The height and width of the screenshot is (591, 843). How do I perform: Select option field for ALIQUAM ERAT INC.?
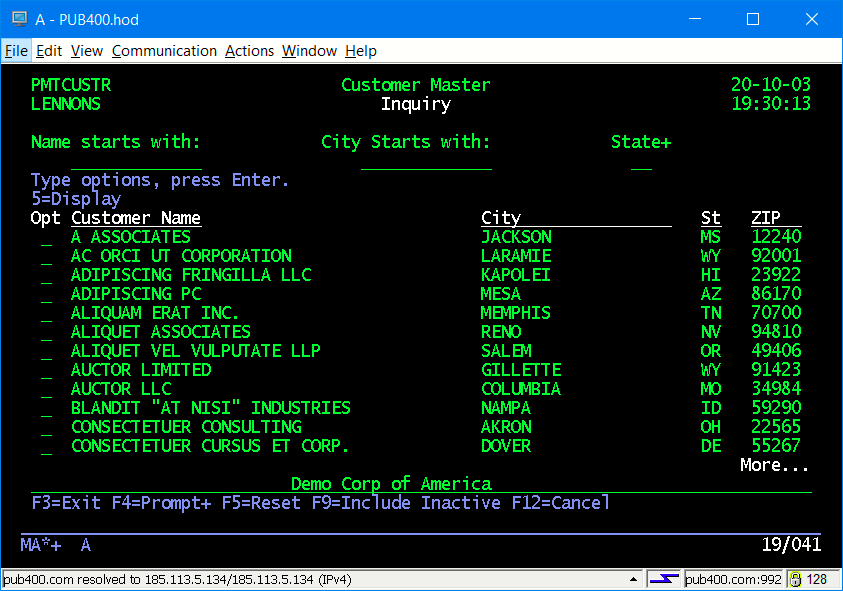click(x=46, y=314)
